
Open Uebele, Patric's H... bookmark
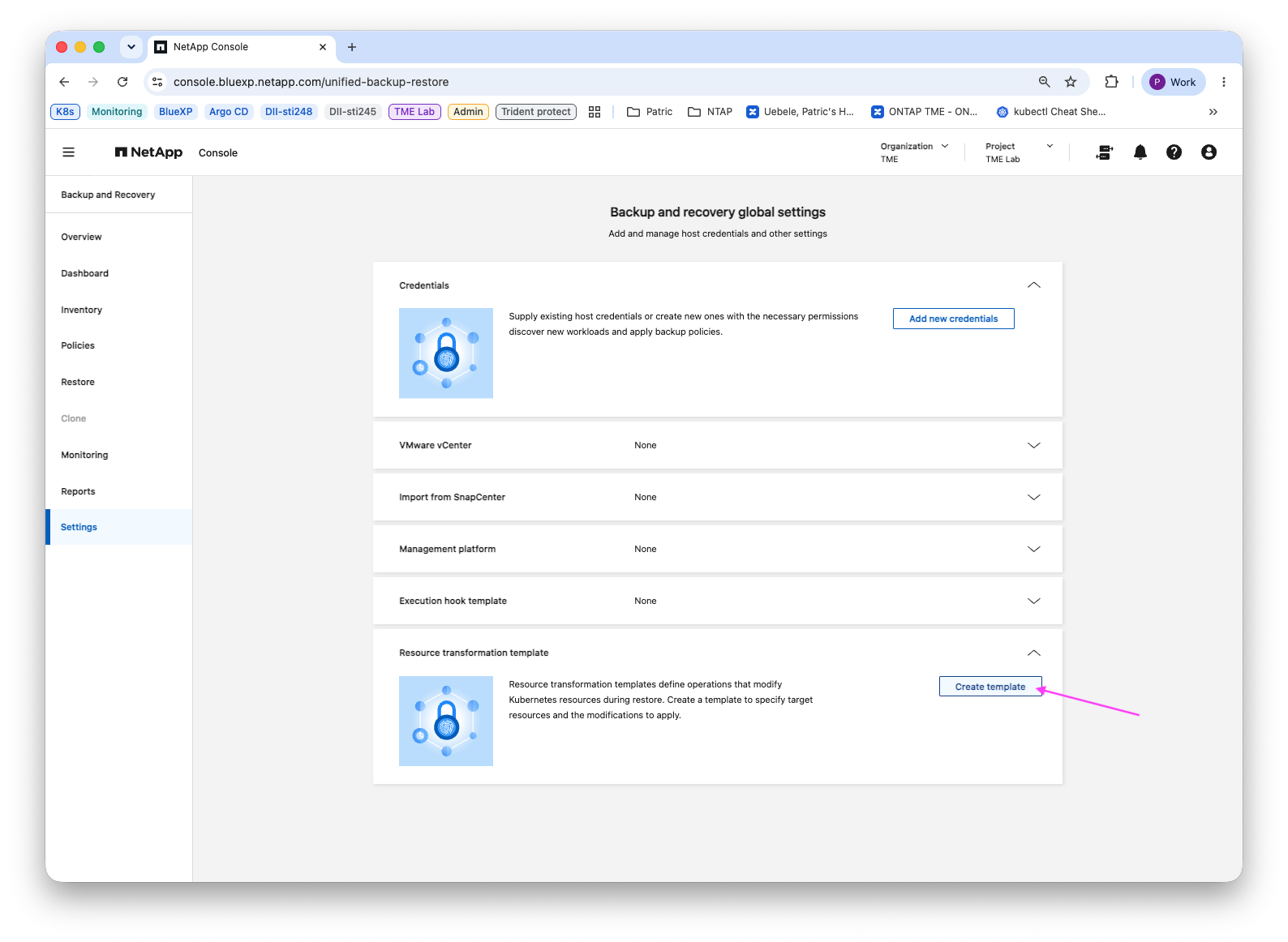(800, 112)
